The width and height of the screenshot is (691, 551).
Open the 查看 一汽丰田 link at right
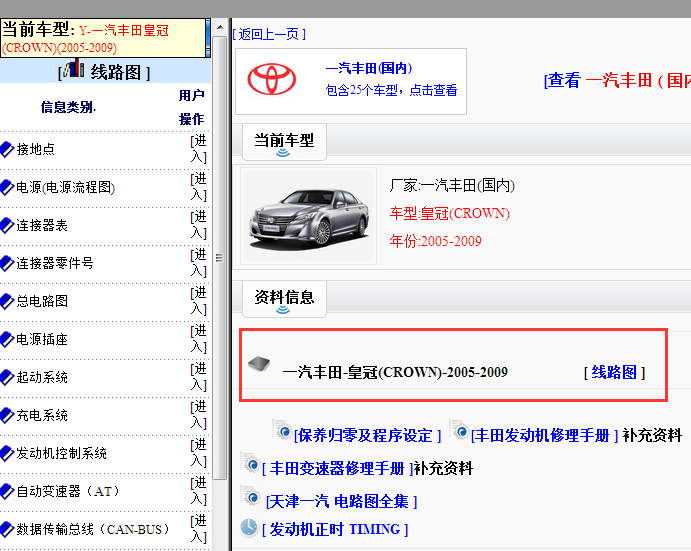click(x=617, y=81)
